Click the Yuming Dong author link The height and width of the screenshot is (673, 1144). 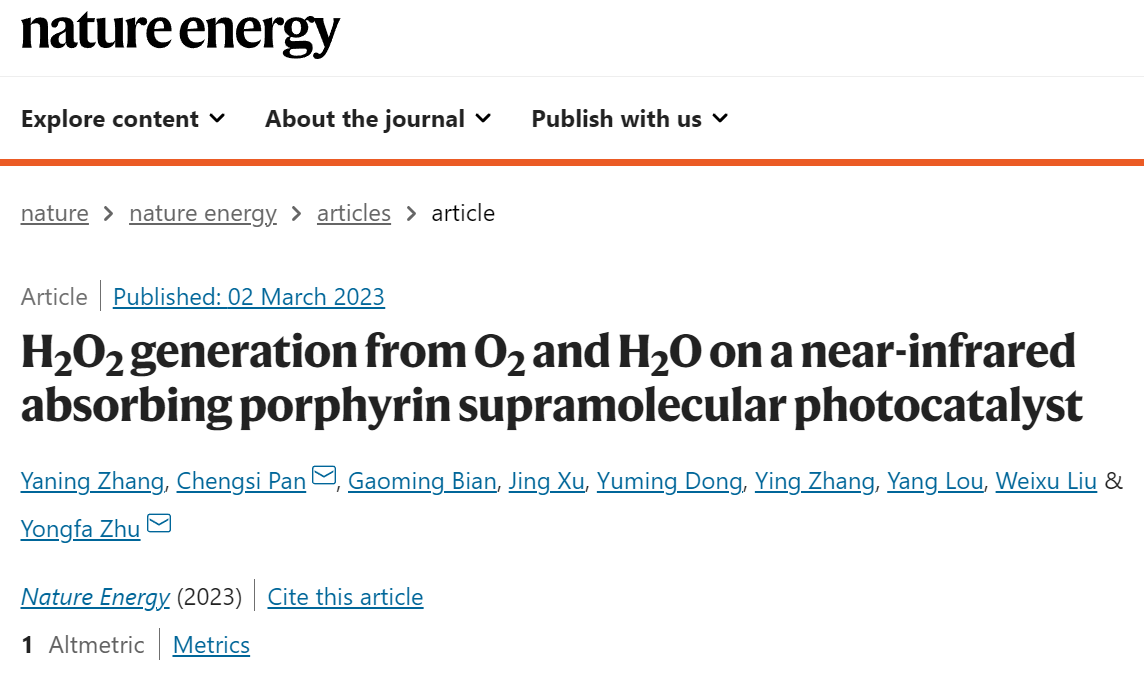670,481
